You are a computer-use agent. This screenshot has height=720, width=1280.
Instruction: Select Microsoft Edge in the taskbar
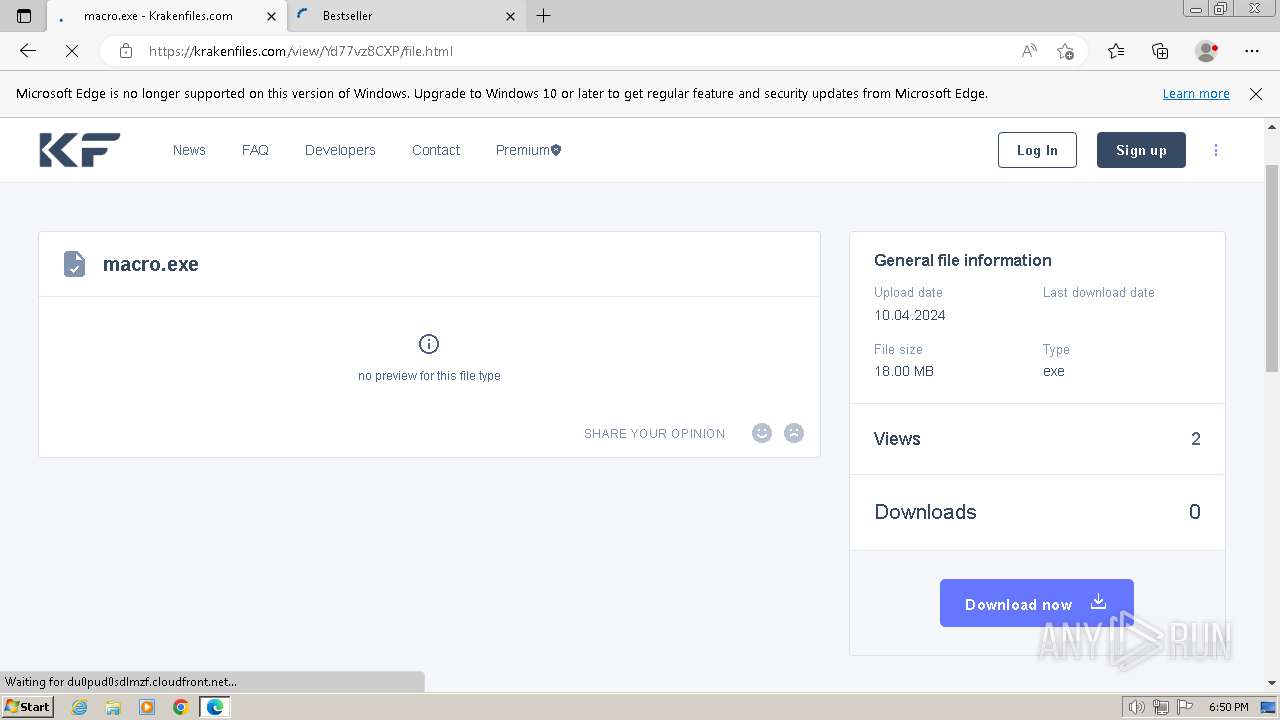215,707
